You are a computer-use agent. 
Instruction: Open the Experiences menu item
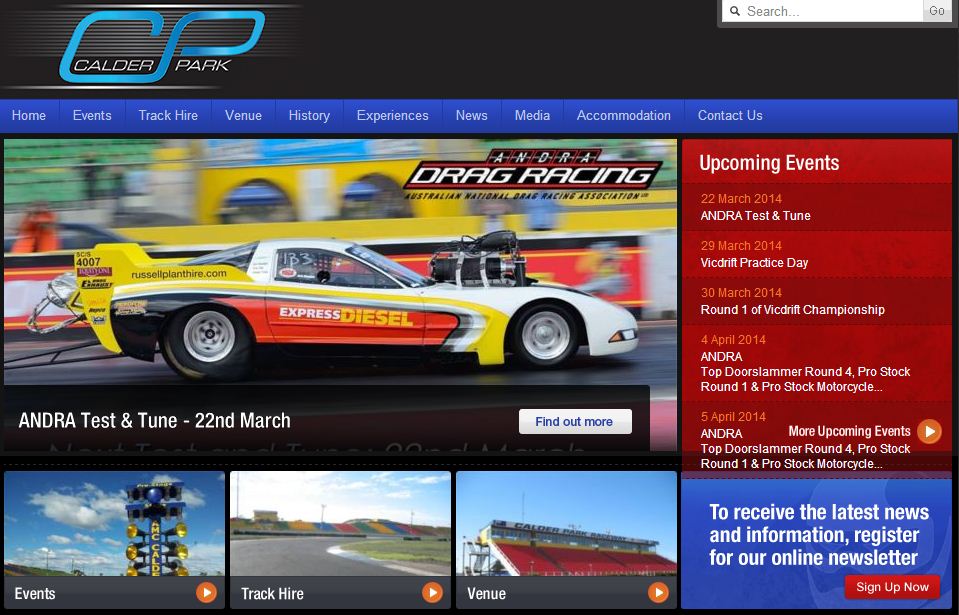point(393,116)
